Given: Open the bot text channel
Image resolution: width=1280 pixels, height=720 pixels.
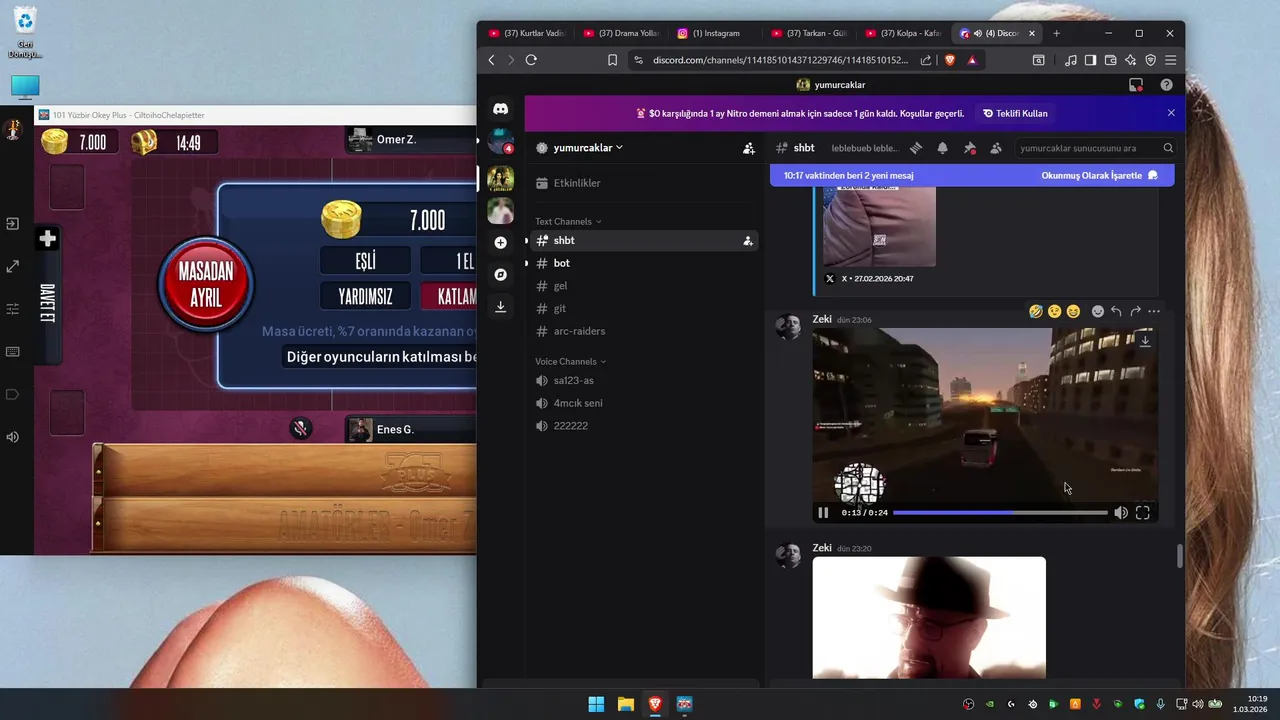Looking at the screenshot, I should (x=642, y=263).
